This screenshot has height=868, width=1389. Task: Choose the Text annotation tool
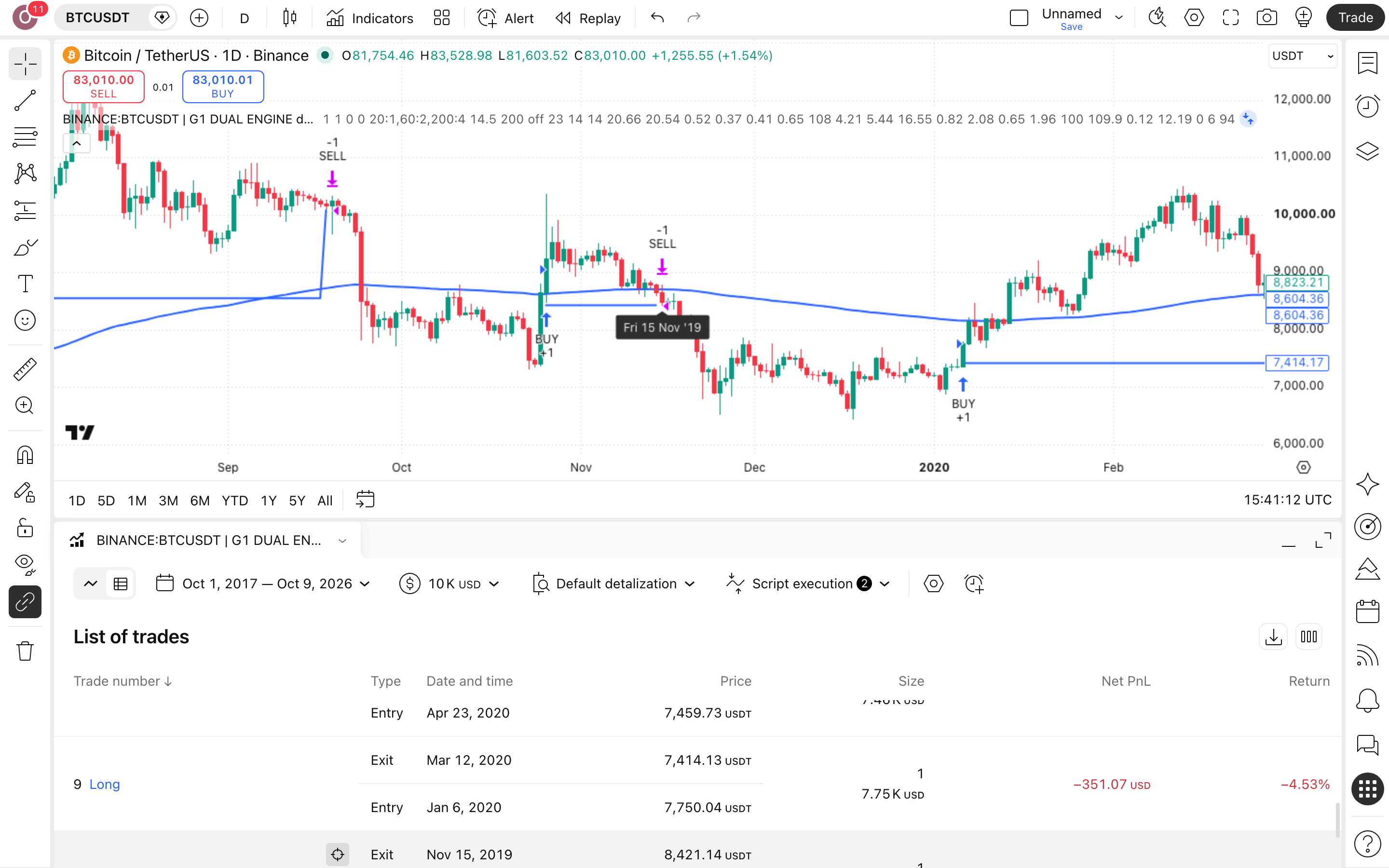pyautogui.click(x=25, y=284)
